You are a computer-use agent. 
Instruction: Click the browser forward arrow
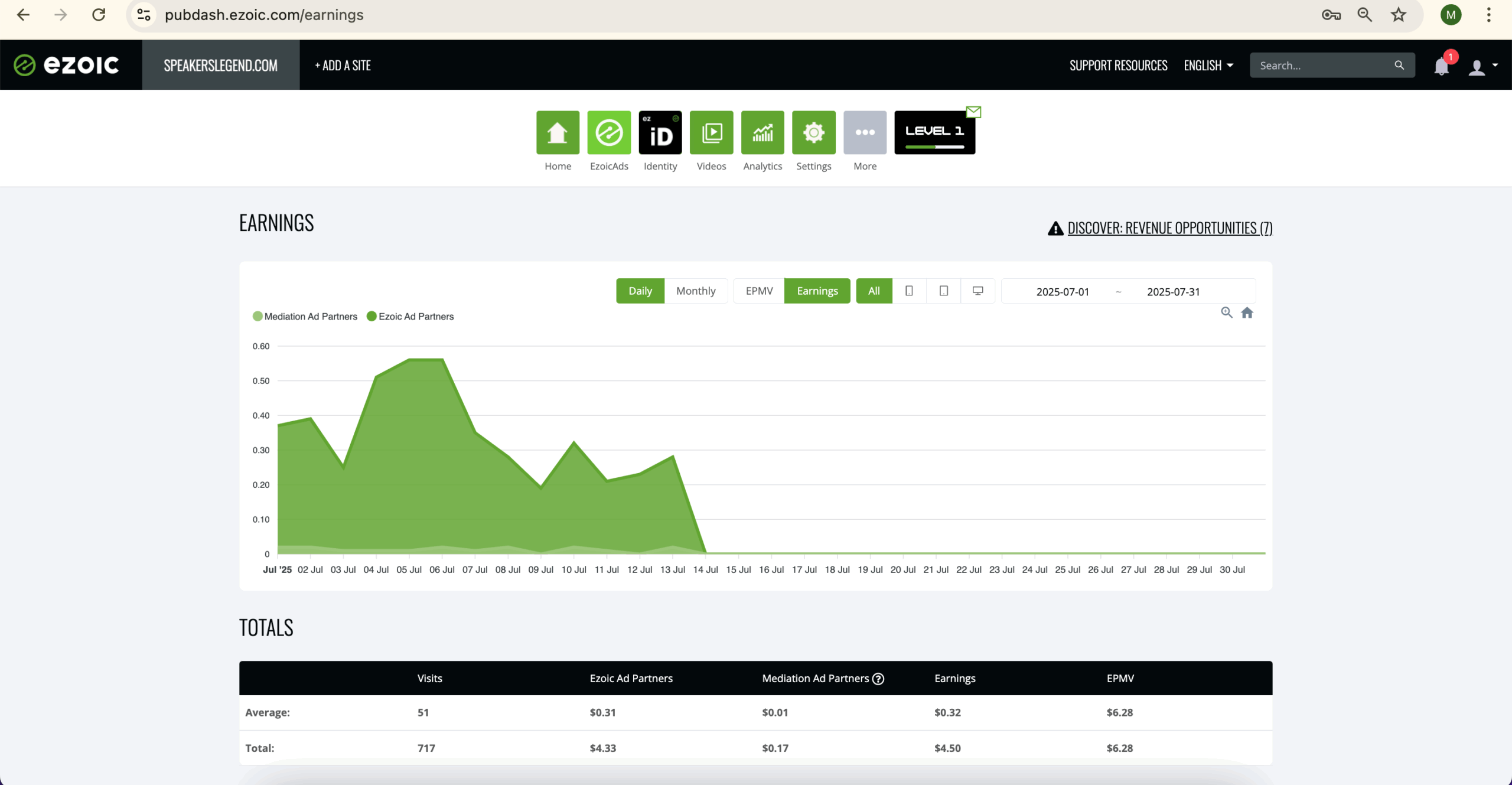61,15
